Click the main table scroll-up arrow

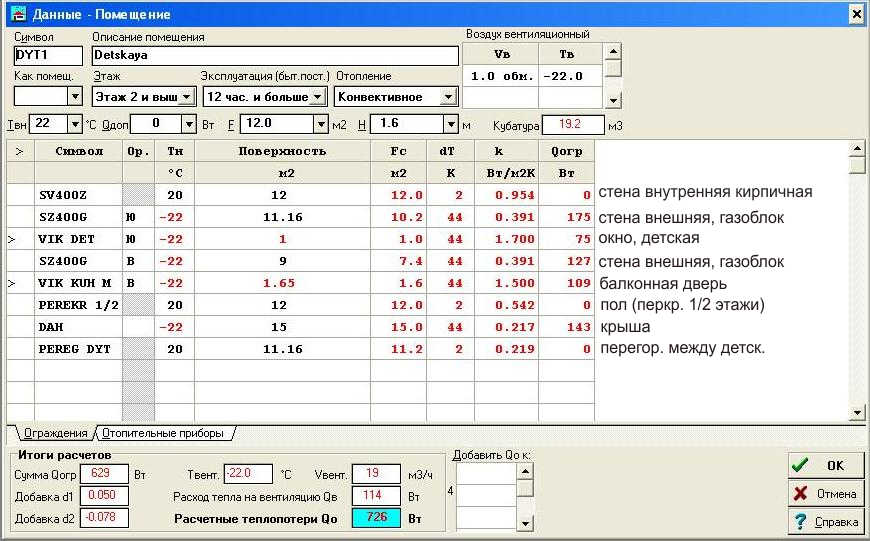(x=857, y=148)
